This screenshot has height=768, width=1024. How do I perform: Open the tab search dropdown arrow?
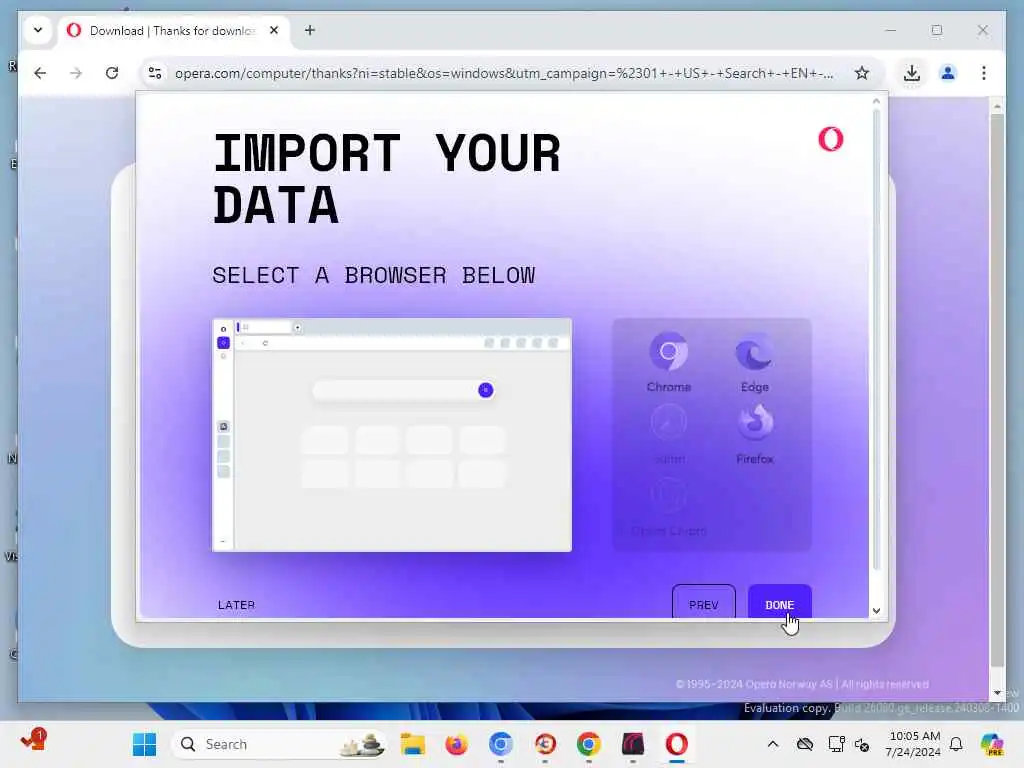[38, 30]
